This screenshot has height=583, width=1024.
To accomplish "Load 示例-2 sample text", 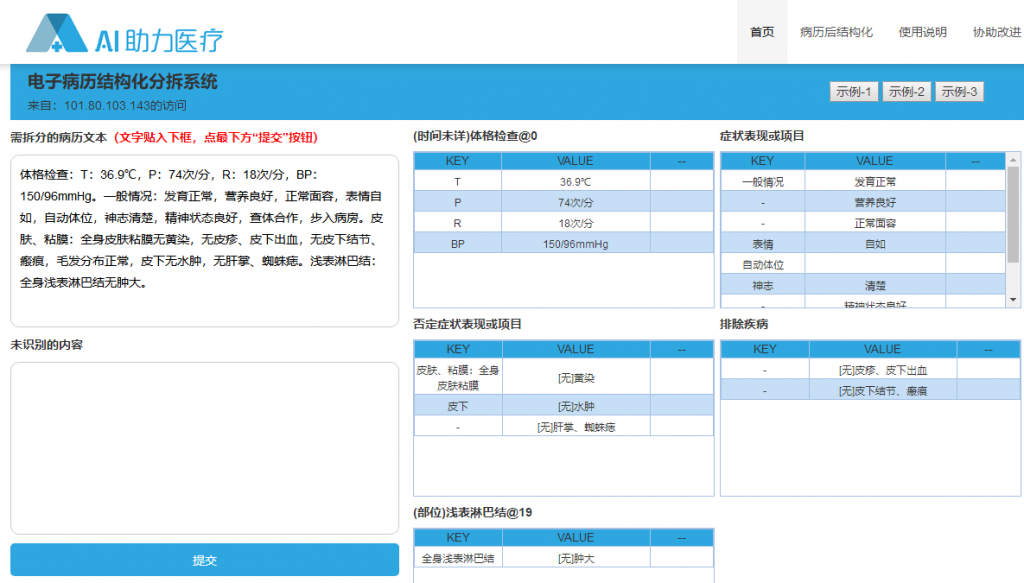I will [907, 92].
